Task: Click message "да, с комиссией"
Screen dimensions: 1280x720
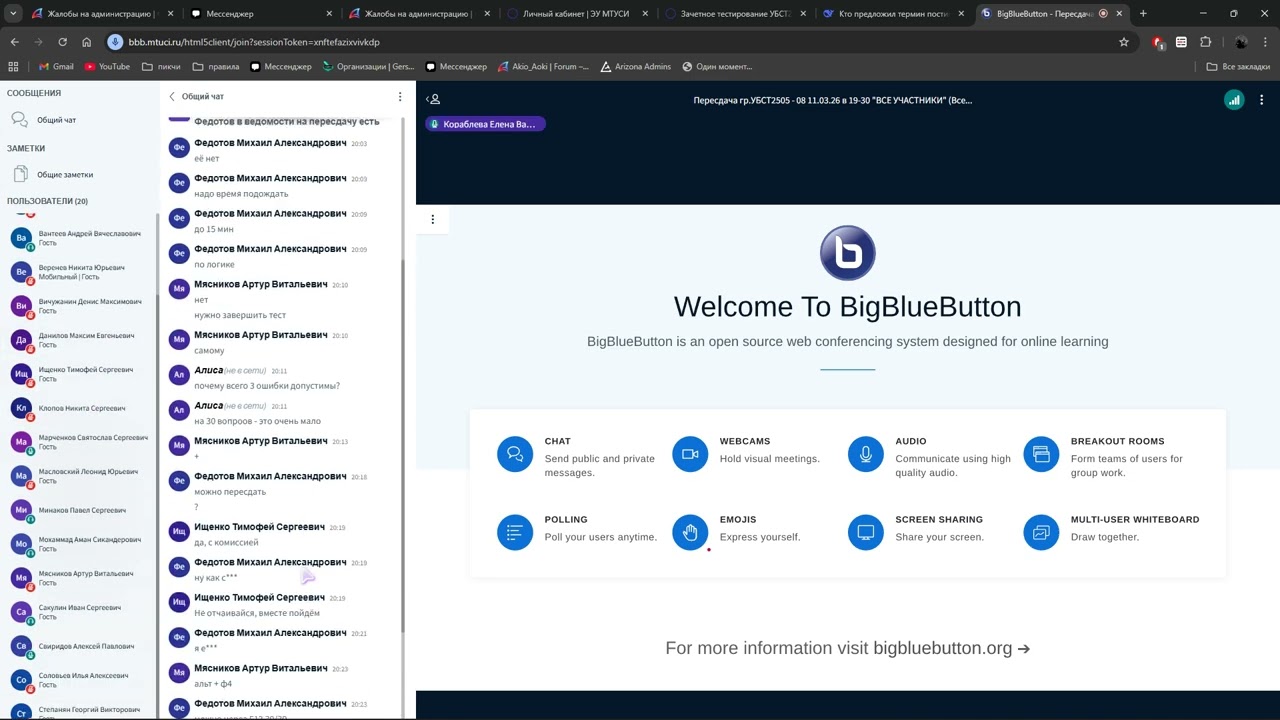Action: coord(226,542)
